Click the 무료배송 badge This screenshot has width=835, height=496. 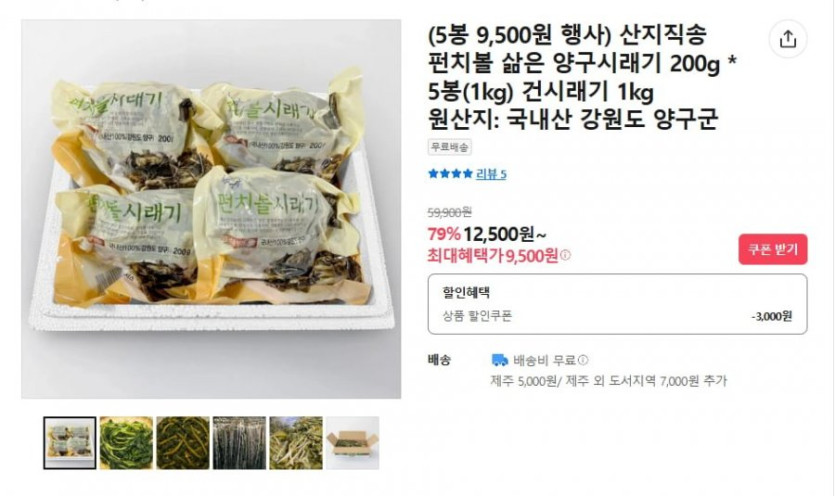[x=449, y=147]
